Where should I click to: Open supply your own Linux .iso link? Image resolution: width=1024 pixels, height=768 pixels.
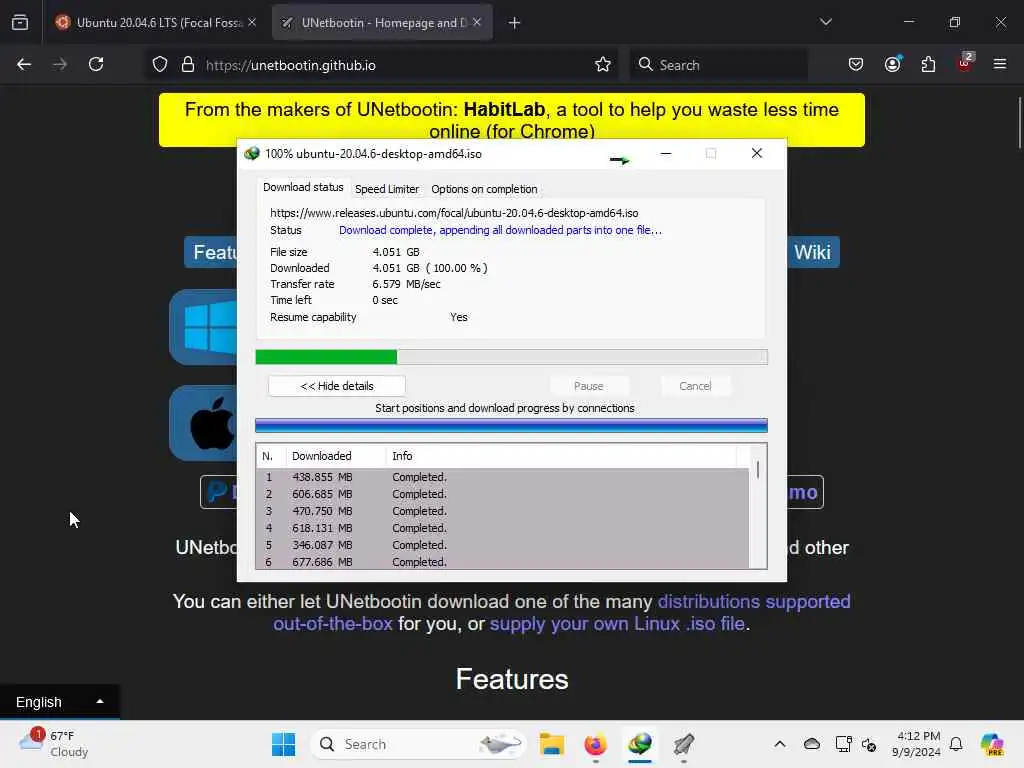tap(617, 624)
